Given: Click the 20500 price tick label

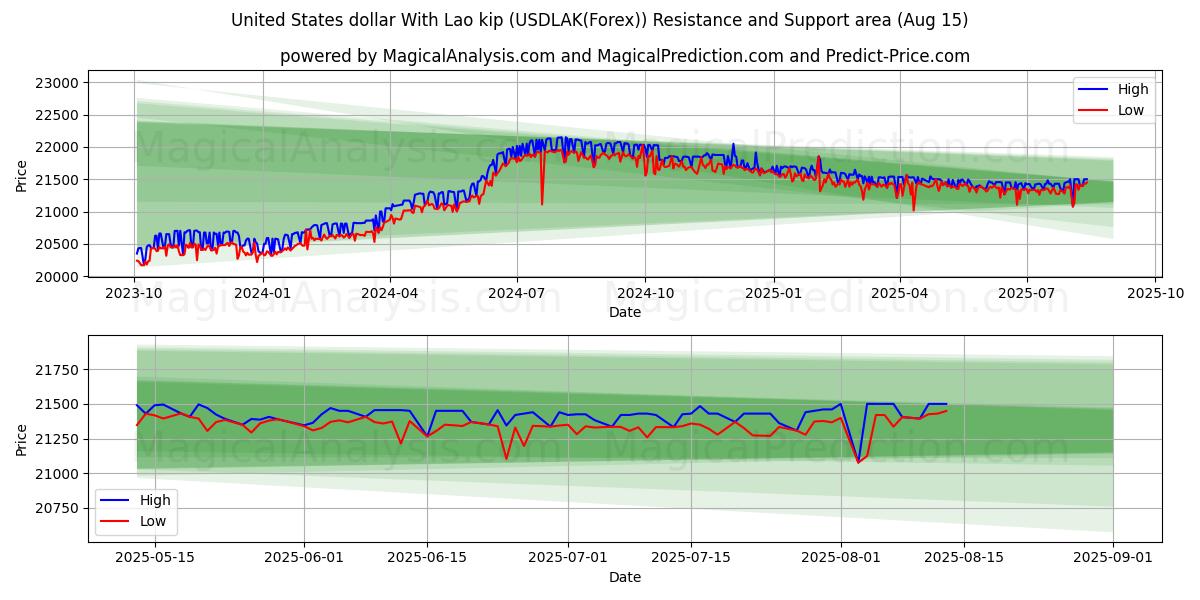Looking at the screenshot, I should tap(56, 244).
